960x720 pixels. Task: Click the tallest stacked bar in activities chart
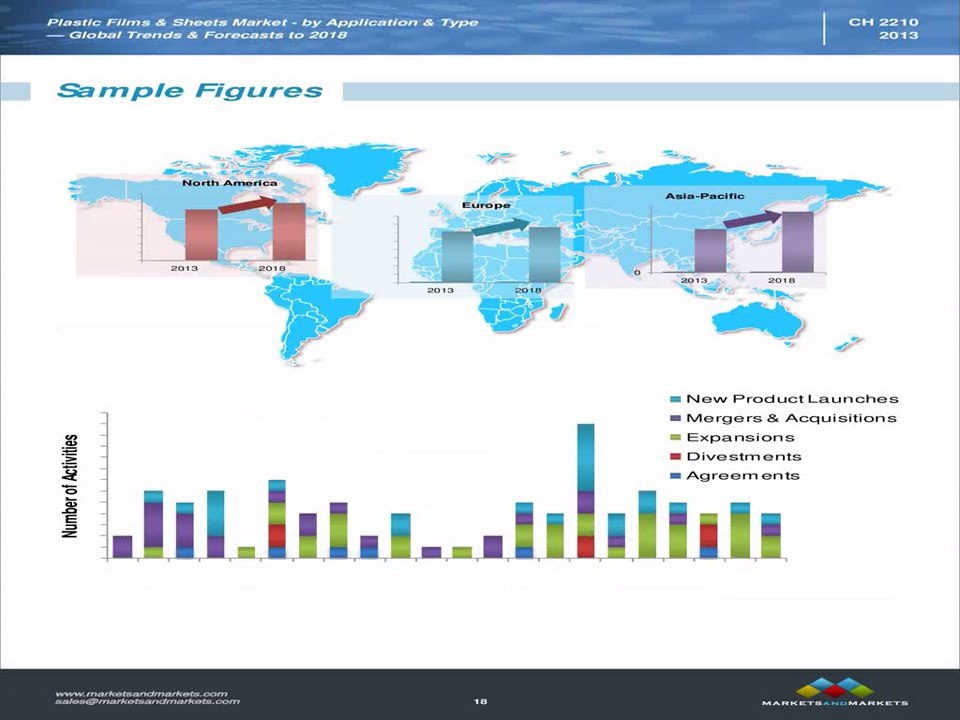point(586,490)
